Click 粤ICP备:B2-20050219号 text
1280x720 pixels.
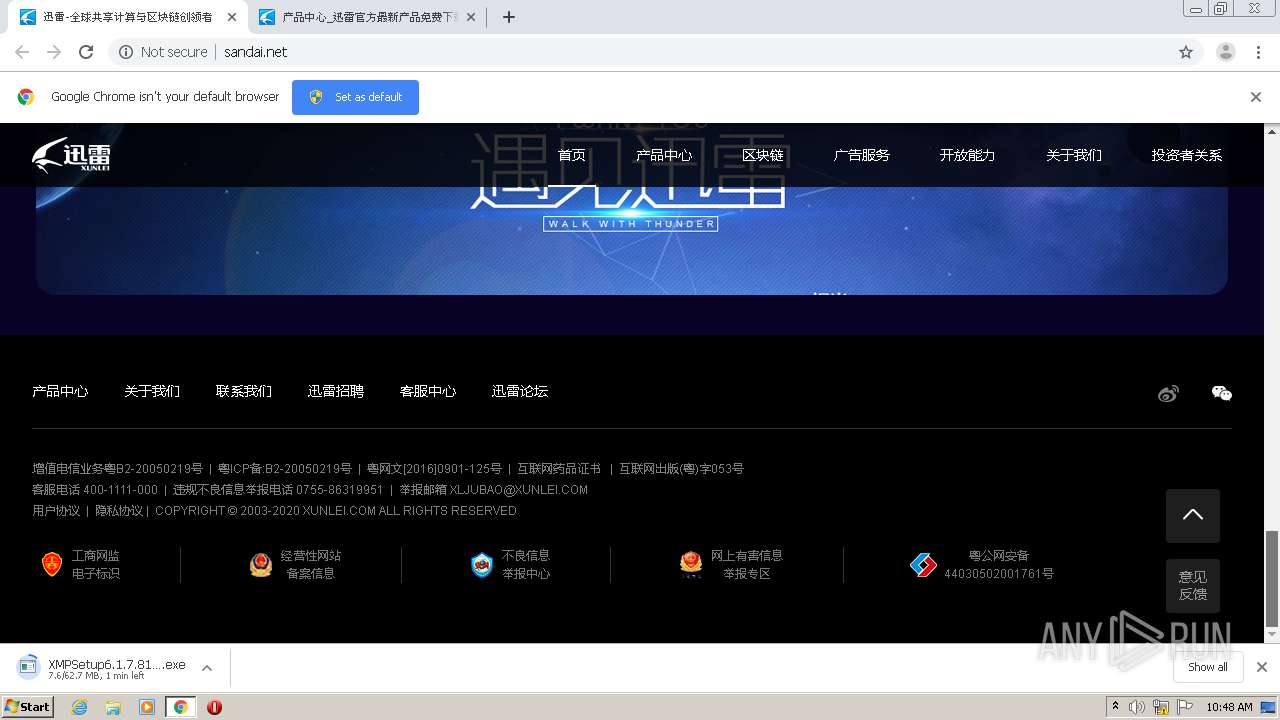pyautogui.click(x=285, y=469)
